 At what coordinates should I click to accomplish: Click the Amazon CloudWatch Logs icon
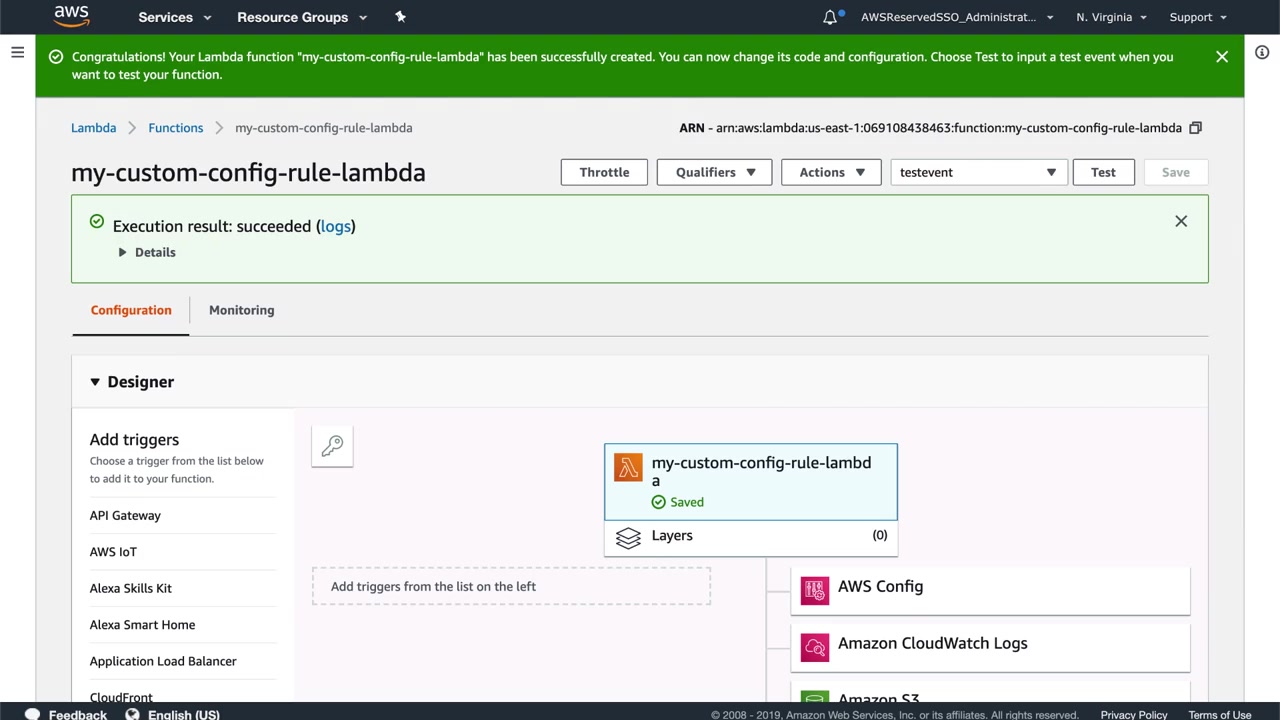click(815, 647)
